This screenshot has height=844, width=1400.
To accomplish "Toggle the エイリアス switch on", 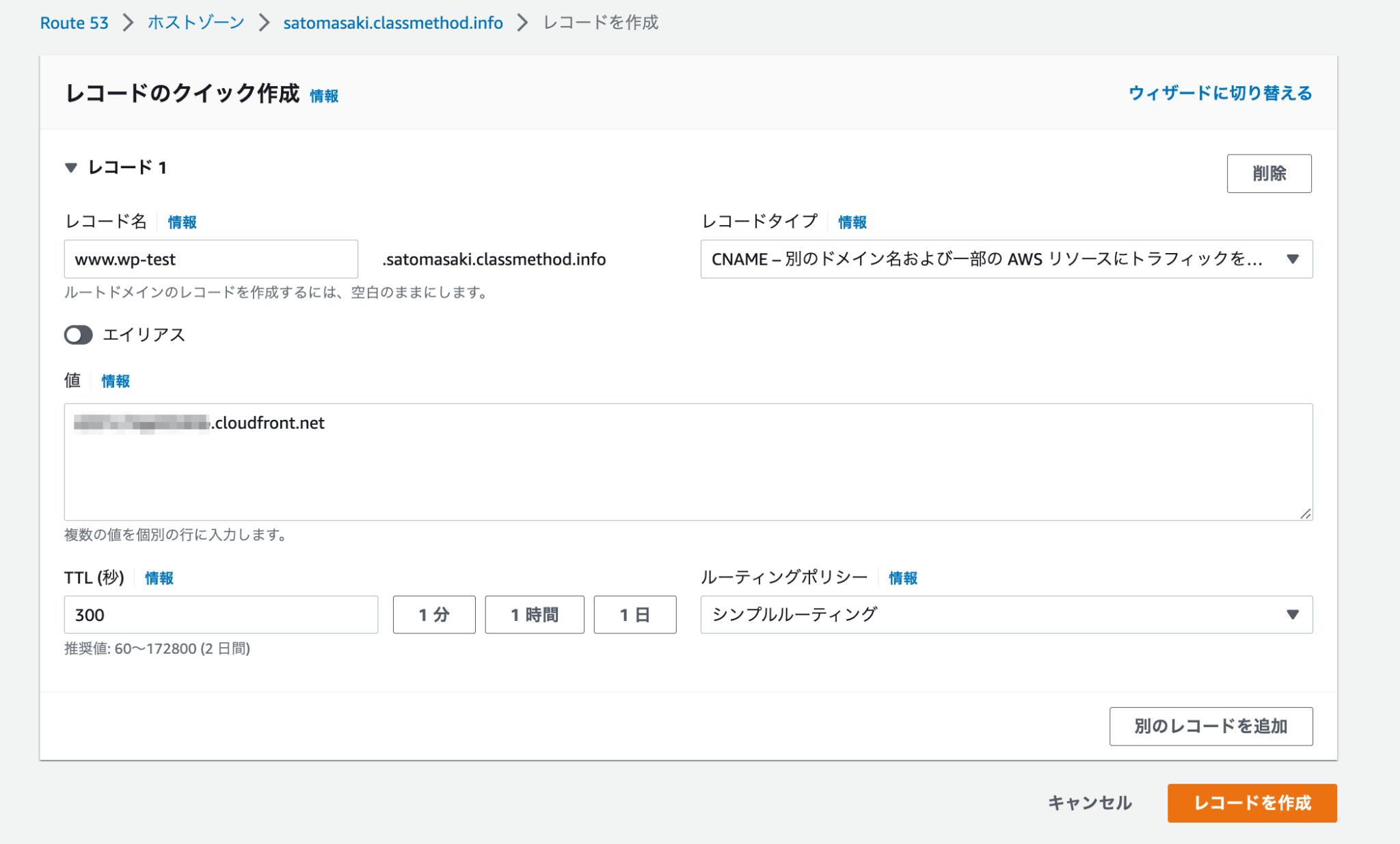I will click(x=78, y=335).
